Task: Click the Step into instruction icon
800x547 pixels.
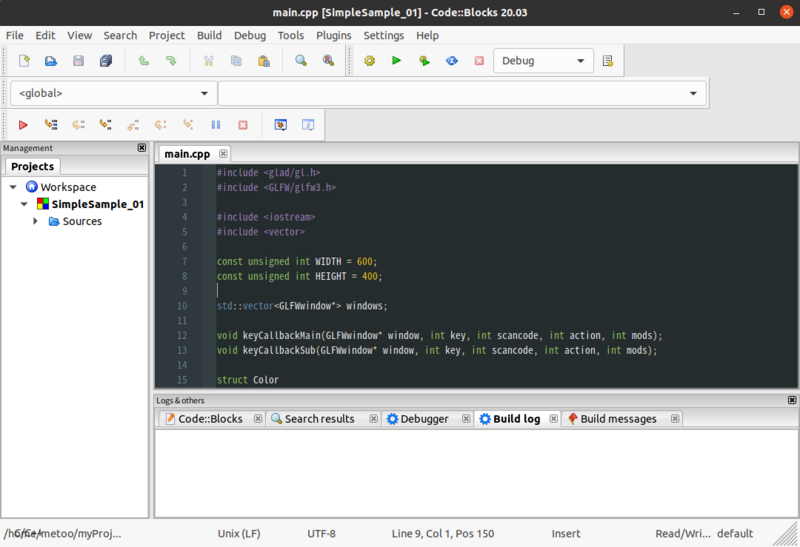Action: 188,125
